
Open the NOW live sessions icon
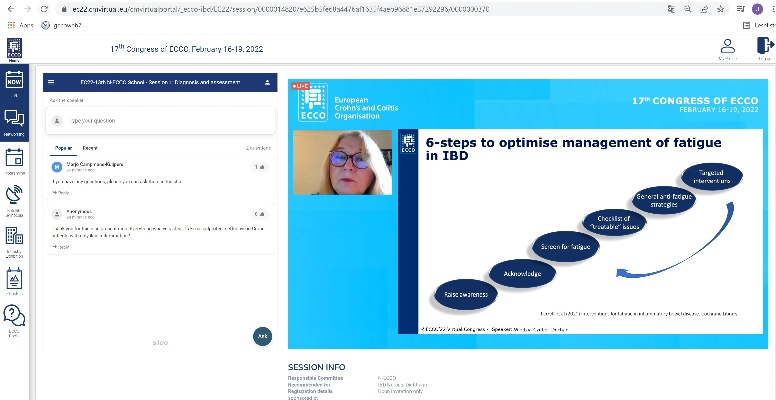14,83
